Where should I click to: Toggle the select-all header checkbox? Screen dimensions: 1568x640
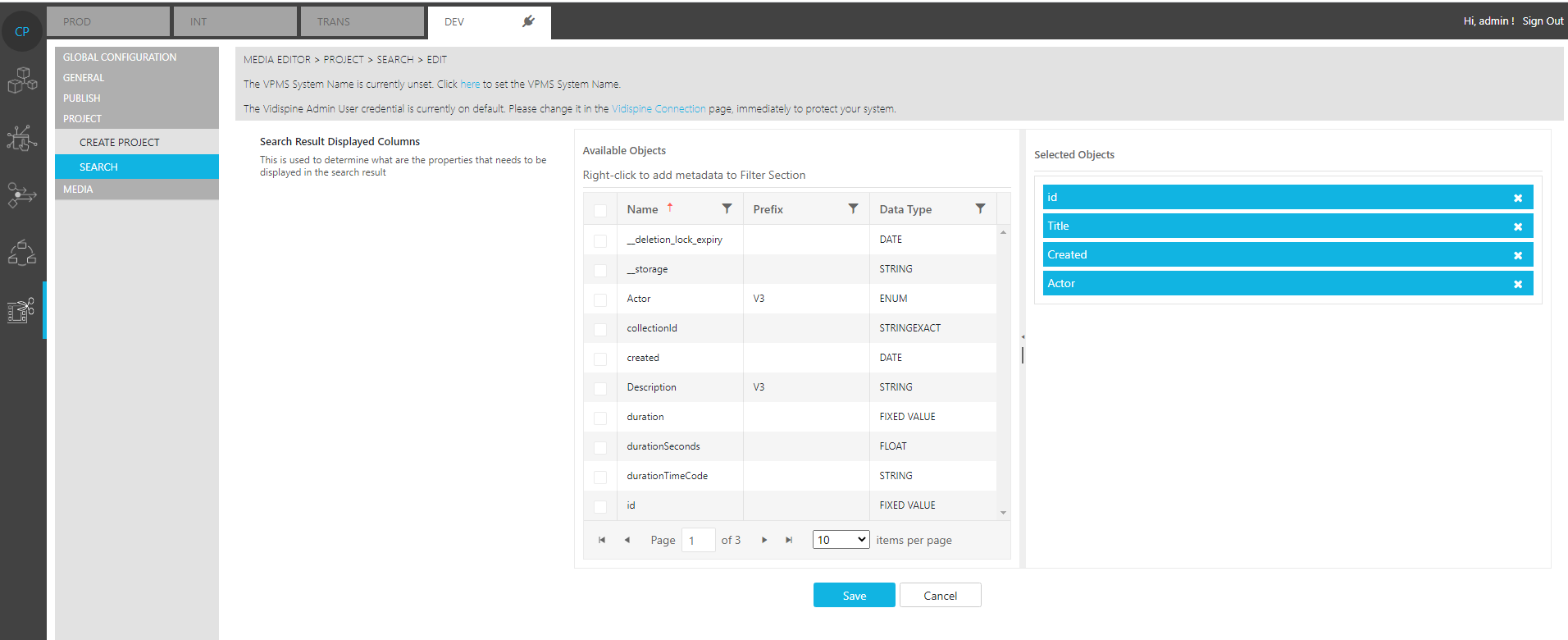pyautogui.click(x=600, y=210)
